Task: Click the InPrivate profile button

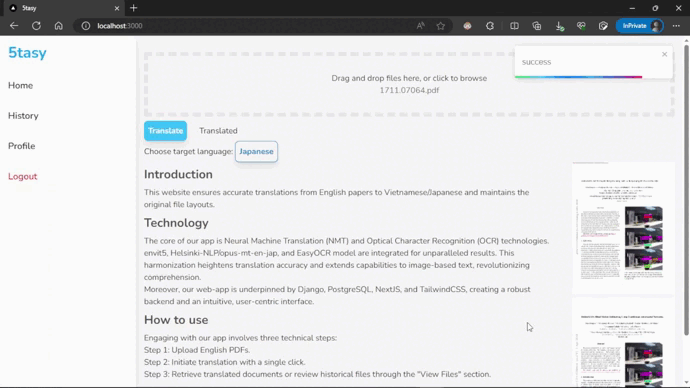Action: pyautogui.click(x=639, y=26)
